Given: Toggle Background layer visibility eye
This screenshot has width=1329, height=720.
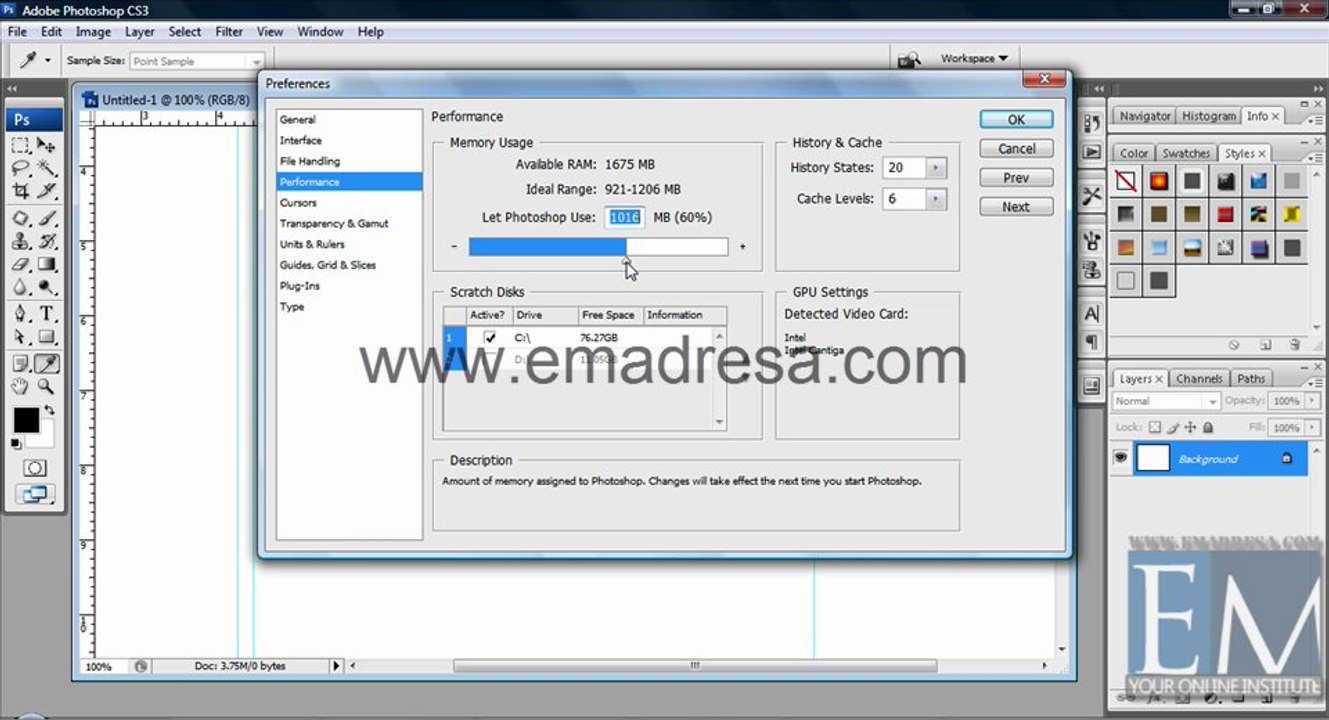Looking at the screenshot, I should coord(1121,458).
